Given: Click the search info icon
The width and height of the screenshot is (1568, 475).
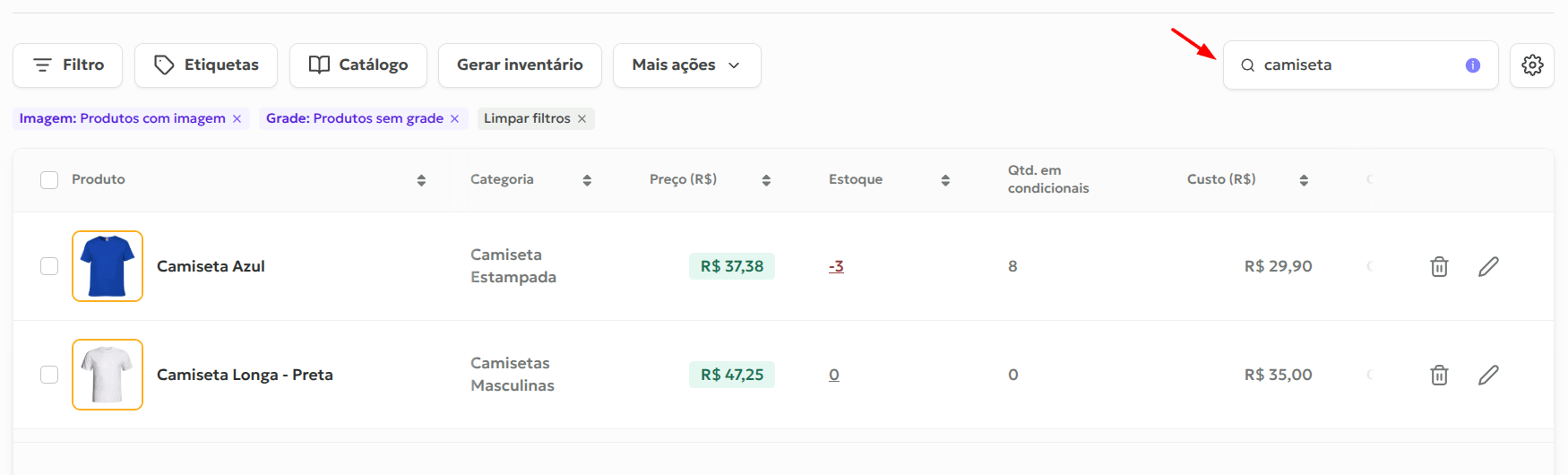Looking at the screenshot, I should point(1472,65).
